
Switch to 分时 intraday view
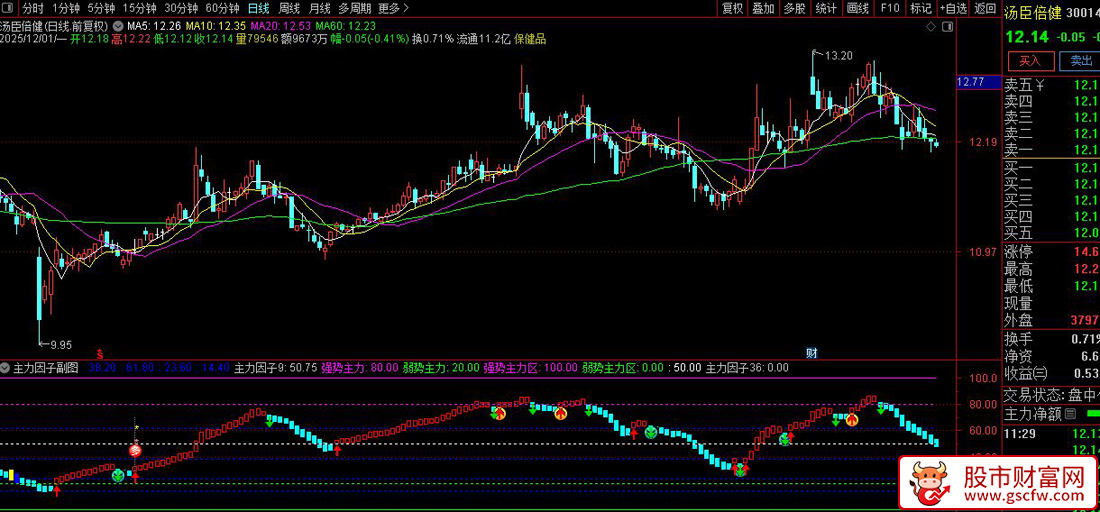tap(33, 8)
